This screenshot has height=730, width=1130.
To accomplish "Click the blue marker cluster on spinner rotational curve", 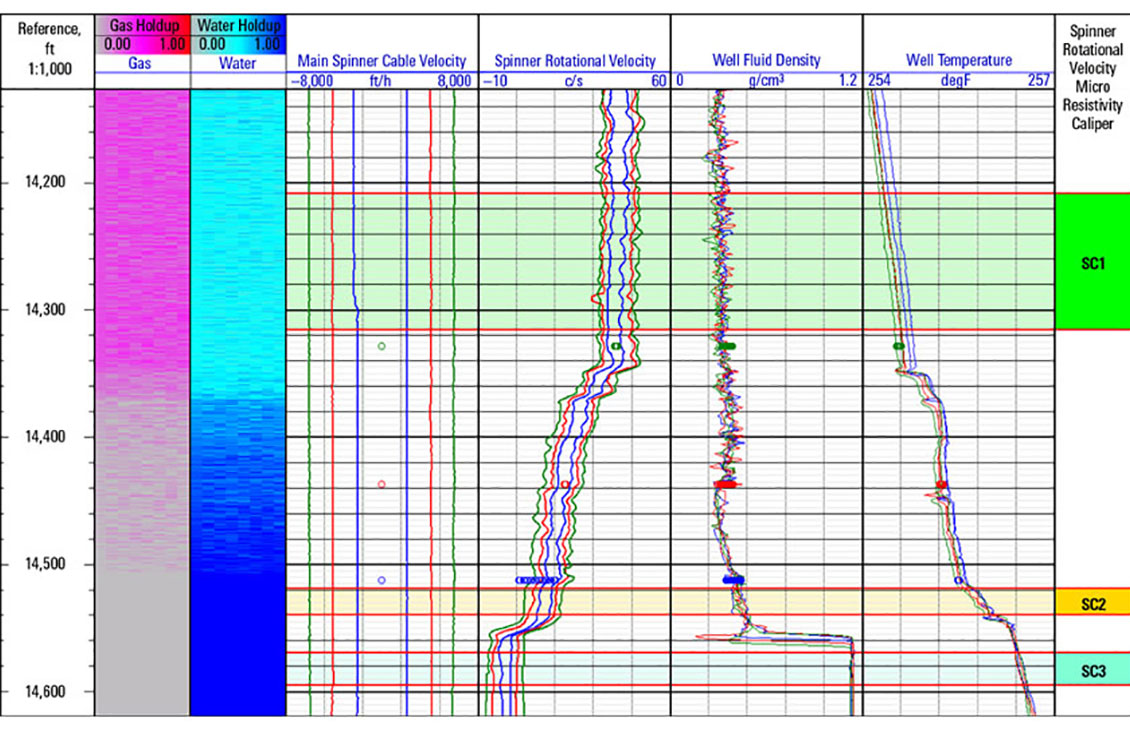I will [537, 580].
